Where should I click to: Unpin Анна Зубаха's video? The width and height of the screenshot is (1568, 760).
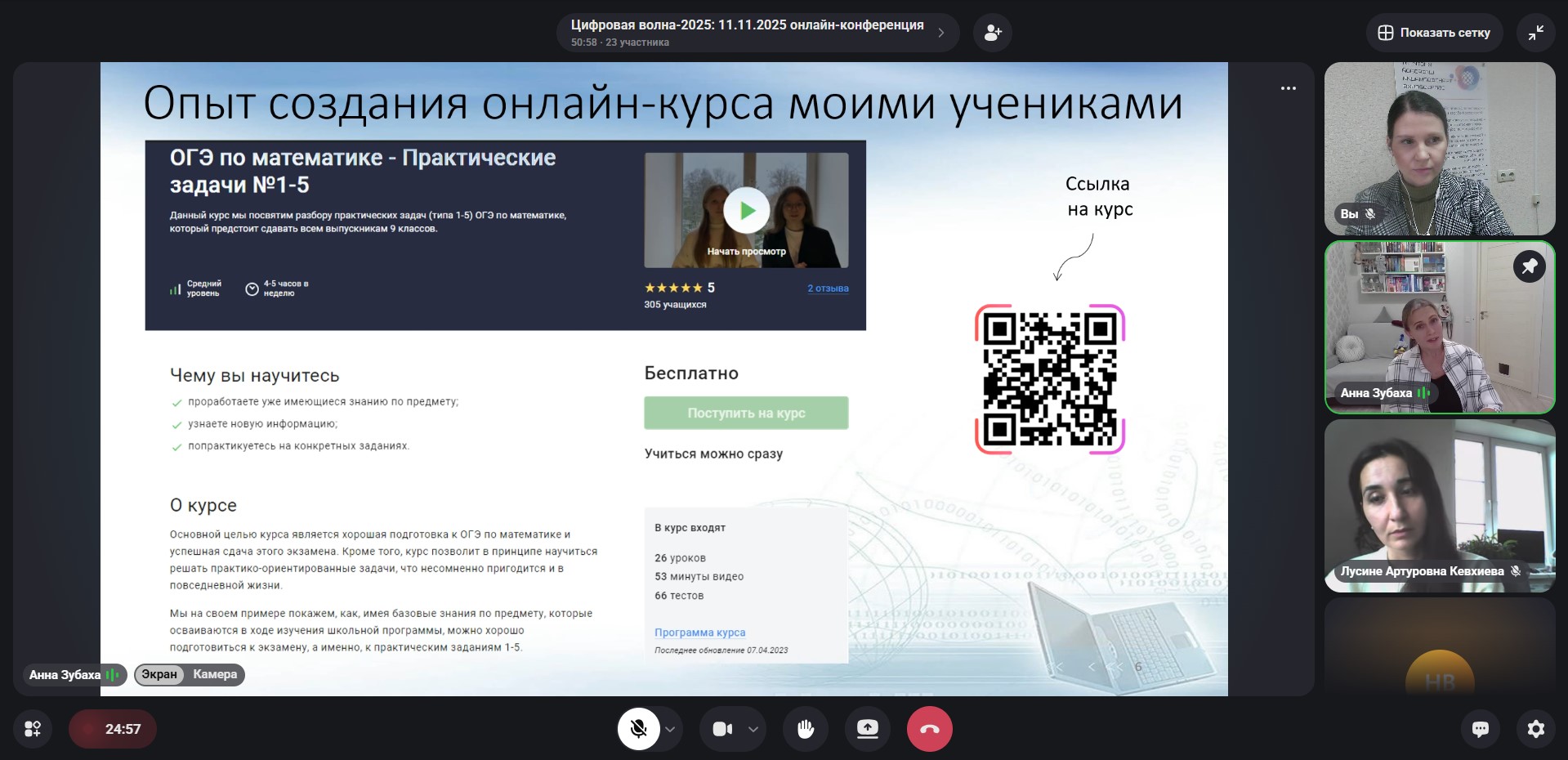tap(1529, 266)
